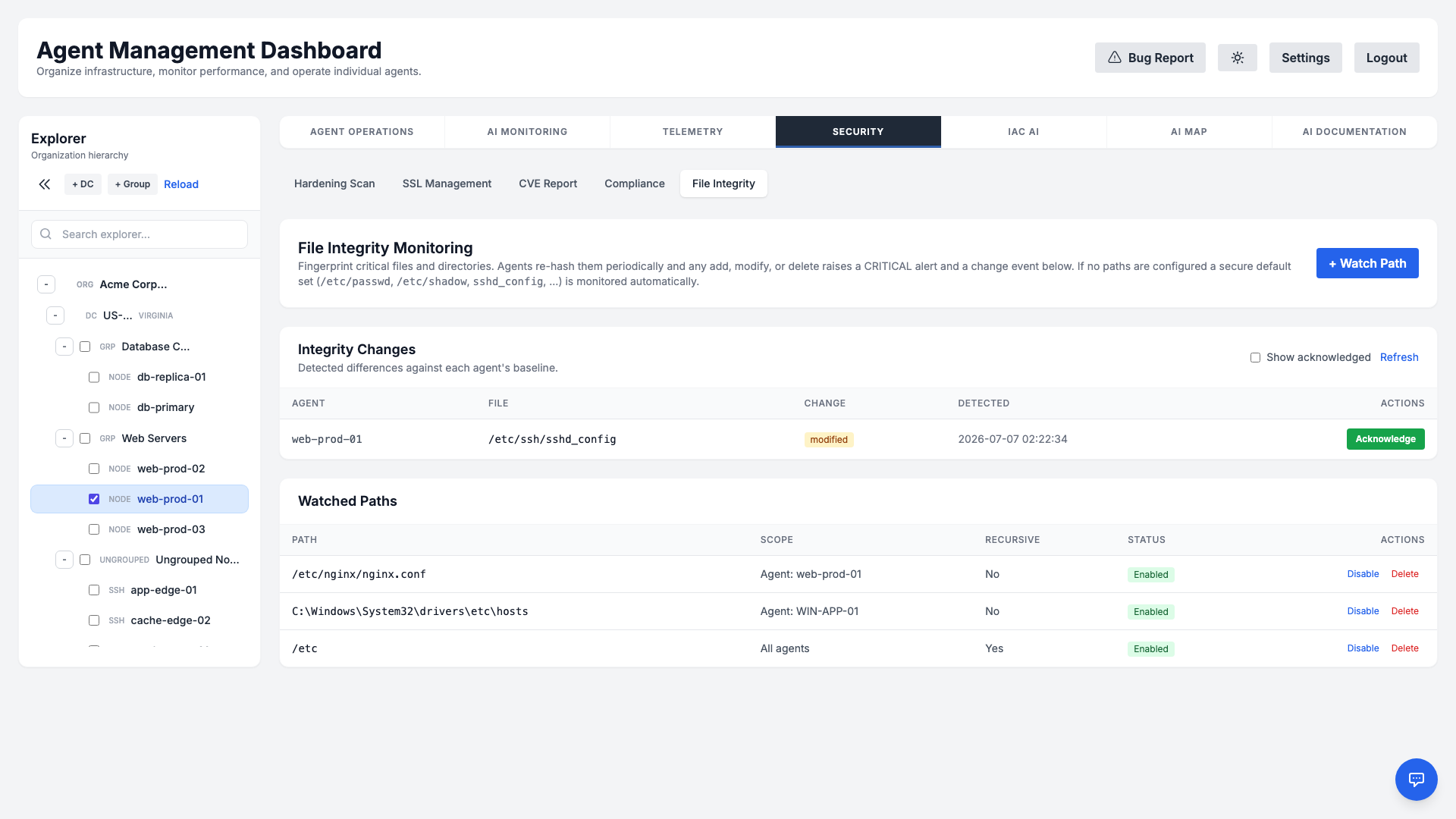Select the web-prod-03 node row
The height and width of the screenshot is (819, 1456).
(140, 529)
